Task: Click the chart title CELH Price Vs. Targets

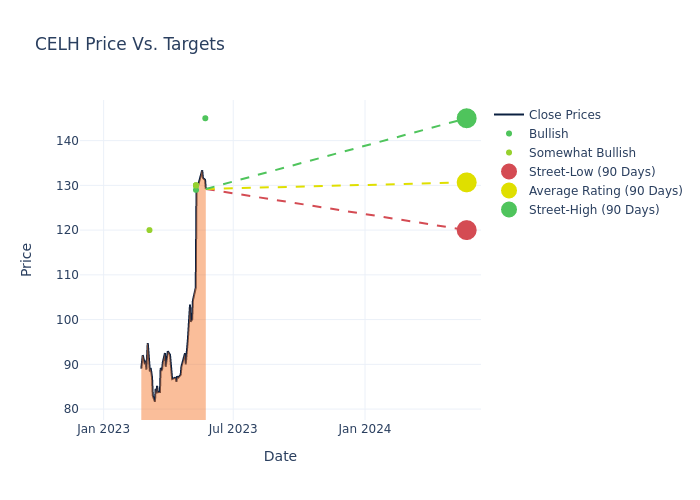Action: point(130,44)
